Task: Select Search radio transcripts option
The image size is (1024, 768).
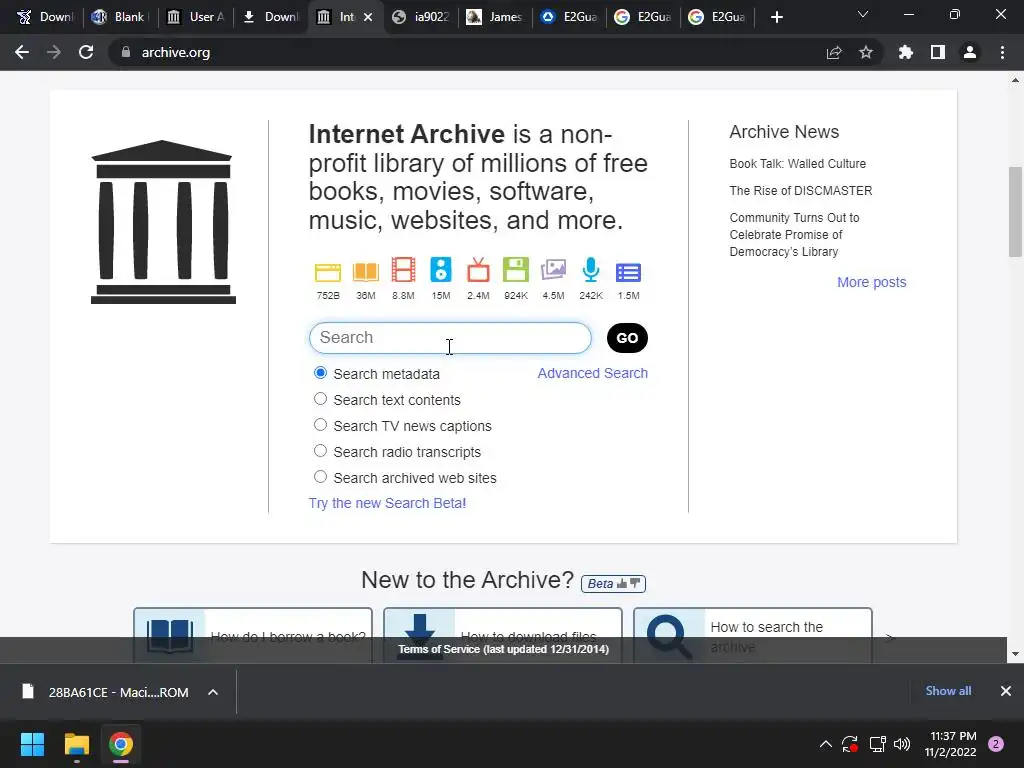Action: (x=320, y=451)
